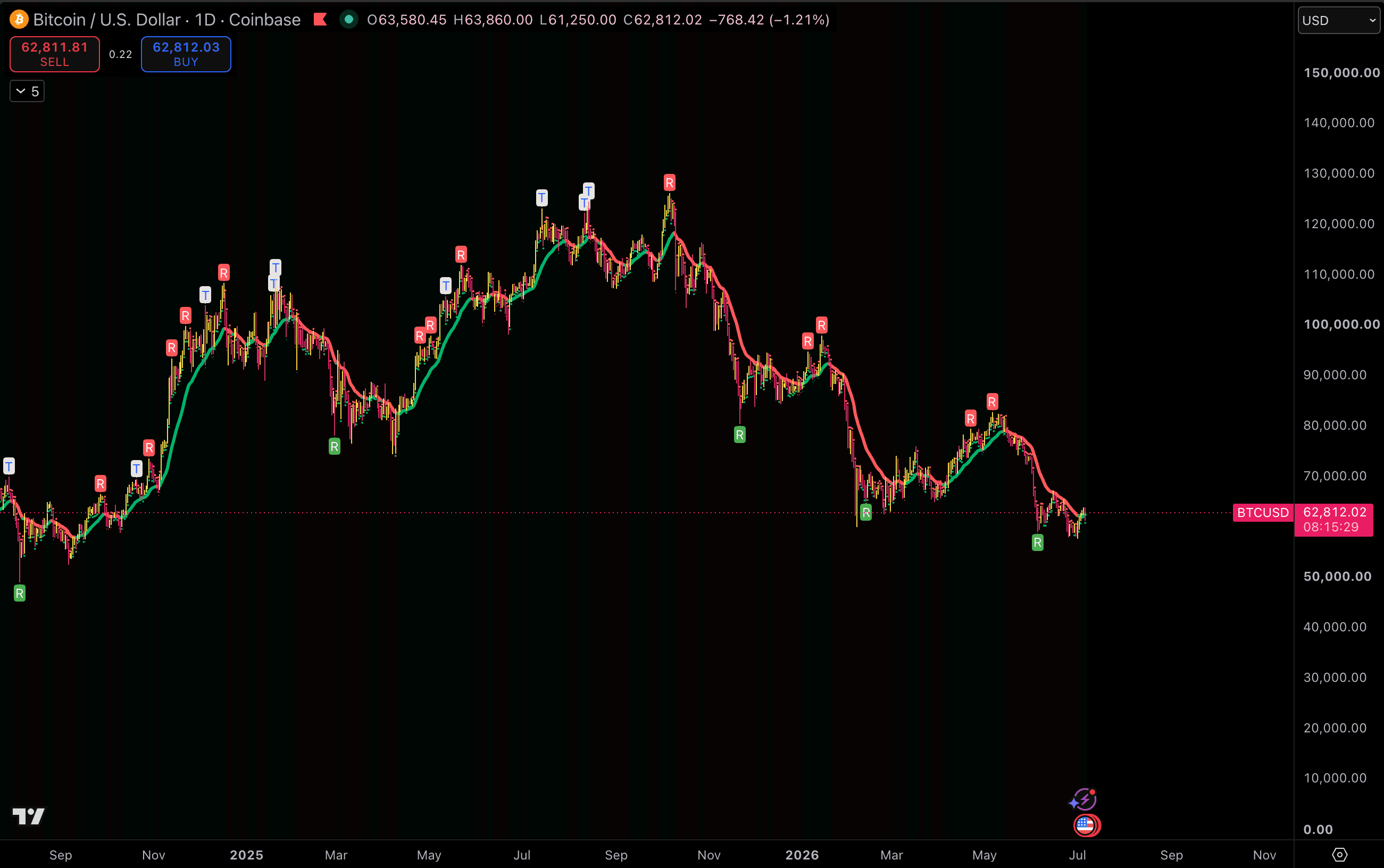Click the 2025 label on time axis
Image resolution: width=1384 pixels, height=868 pixels.
pyautogui.click(x=246, y=855)
